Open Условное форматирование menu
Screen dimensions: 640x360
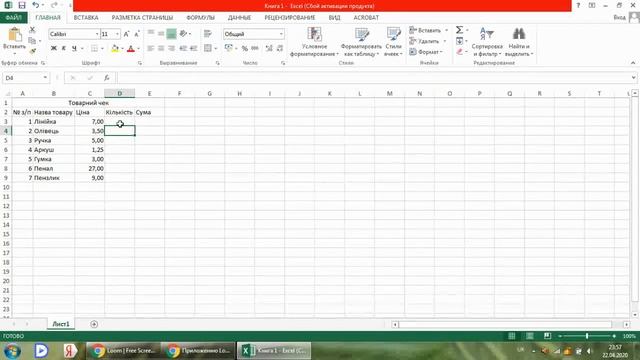click(314, 41)
